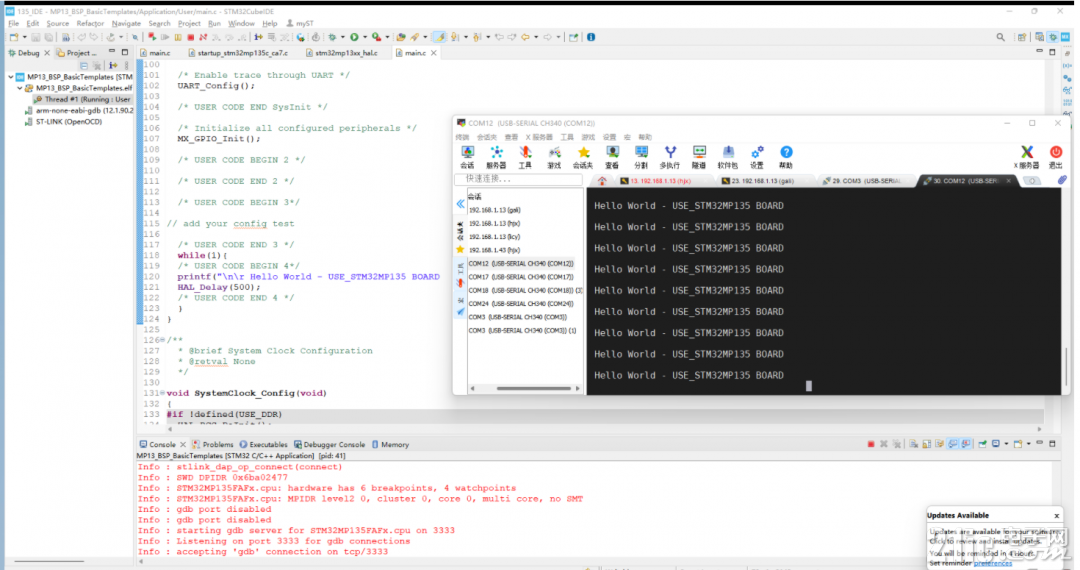Screen dimensions: 1080x570
Task: Switch to the Memory tab
Action: (x=391, y=445)
